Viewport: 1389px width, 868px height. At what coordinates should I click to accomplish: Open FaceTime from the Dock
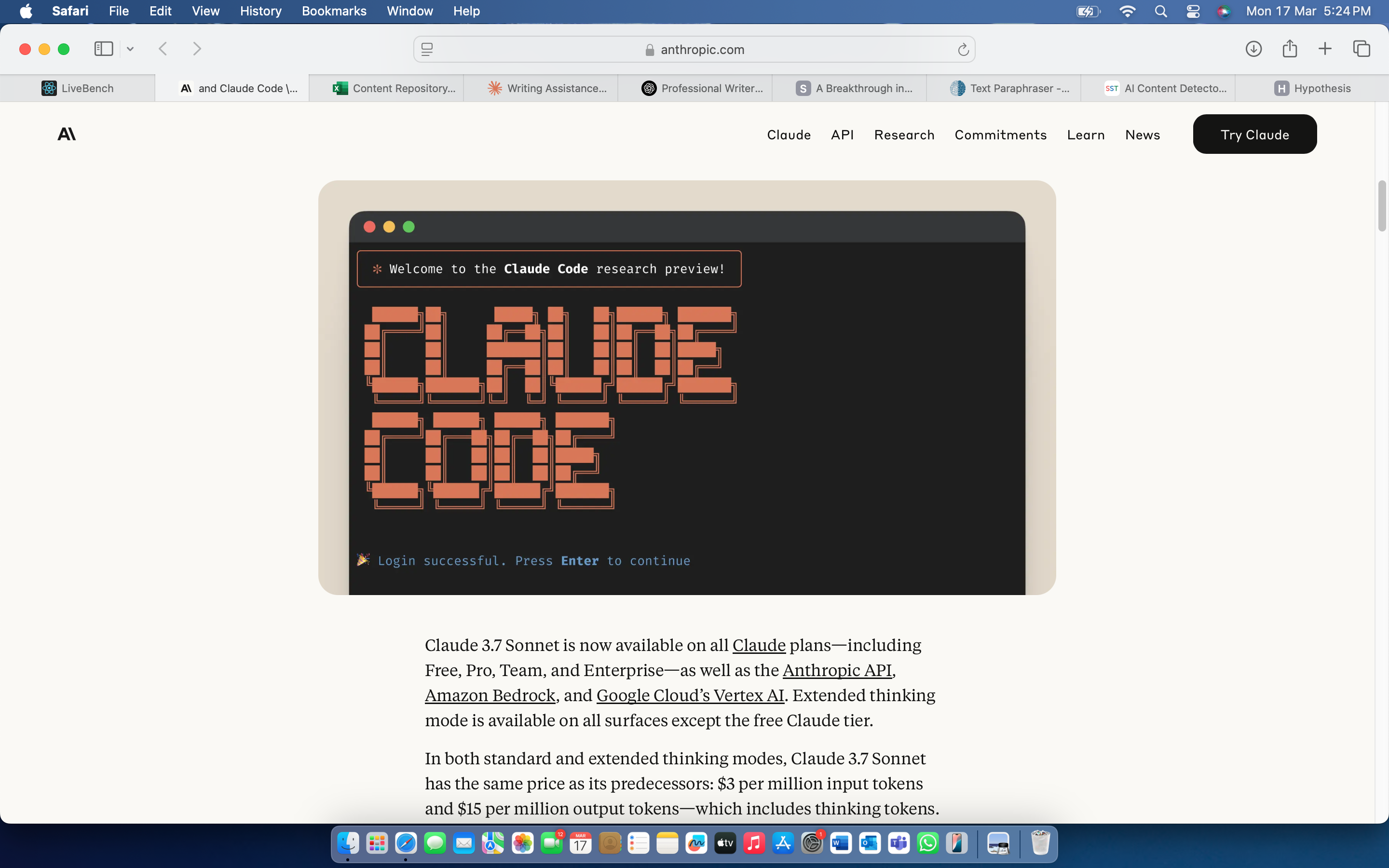click(x=552, y=843)
